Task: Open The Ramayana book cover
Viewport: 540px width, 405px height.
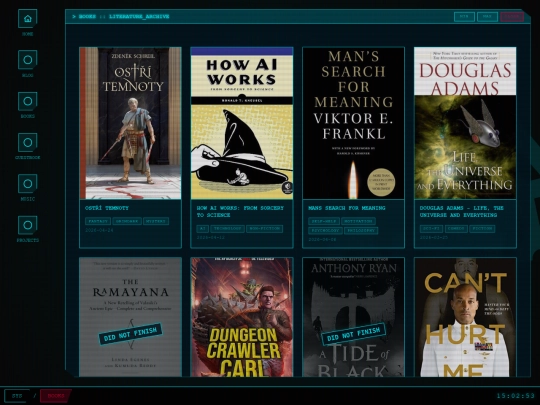Action: tap(131, 317)
